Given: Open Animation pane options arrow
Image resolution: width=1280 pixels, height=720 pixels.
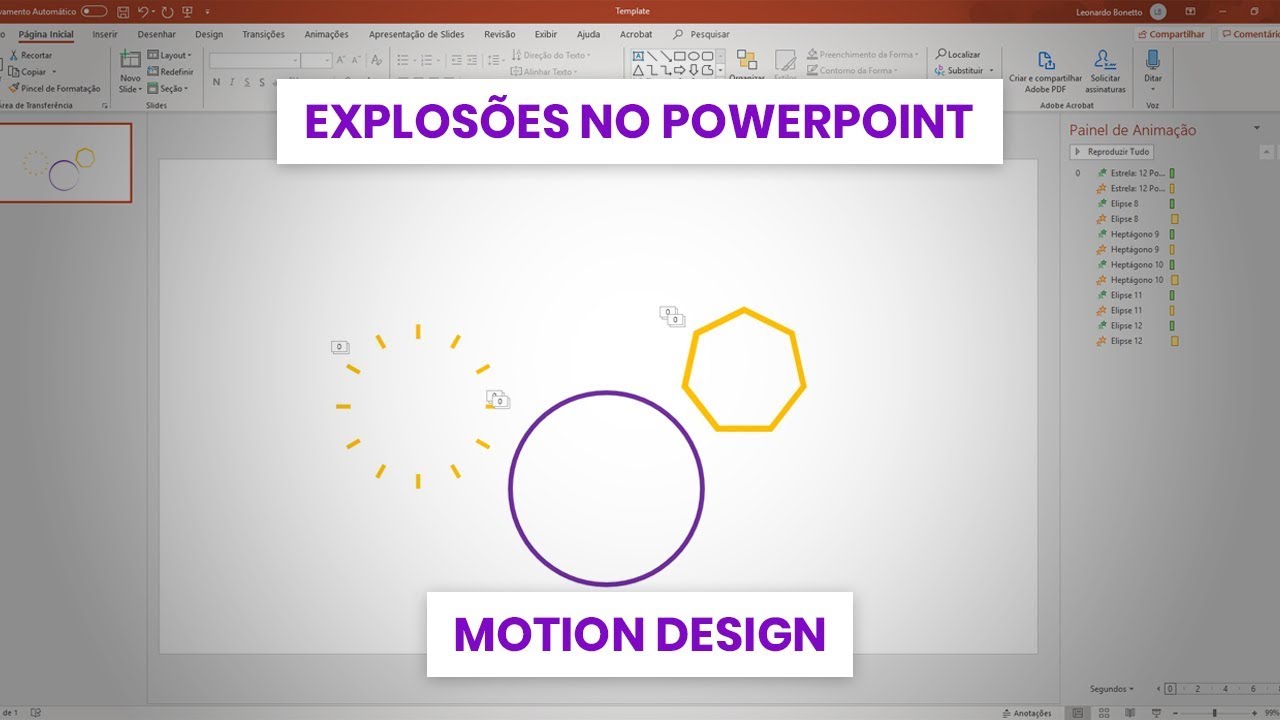Looking at the screenshot, I should coord(1257,129).
